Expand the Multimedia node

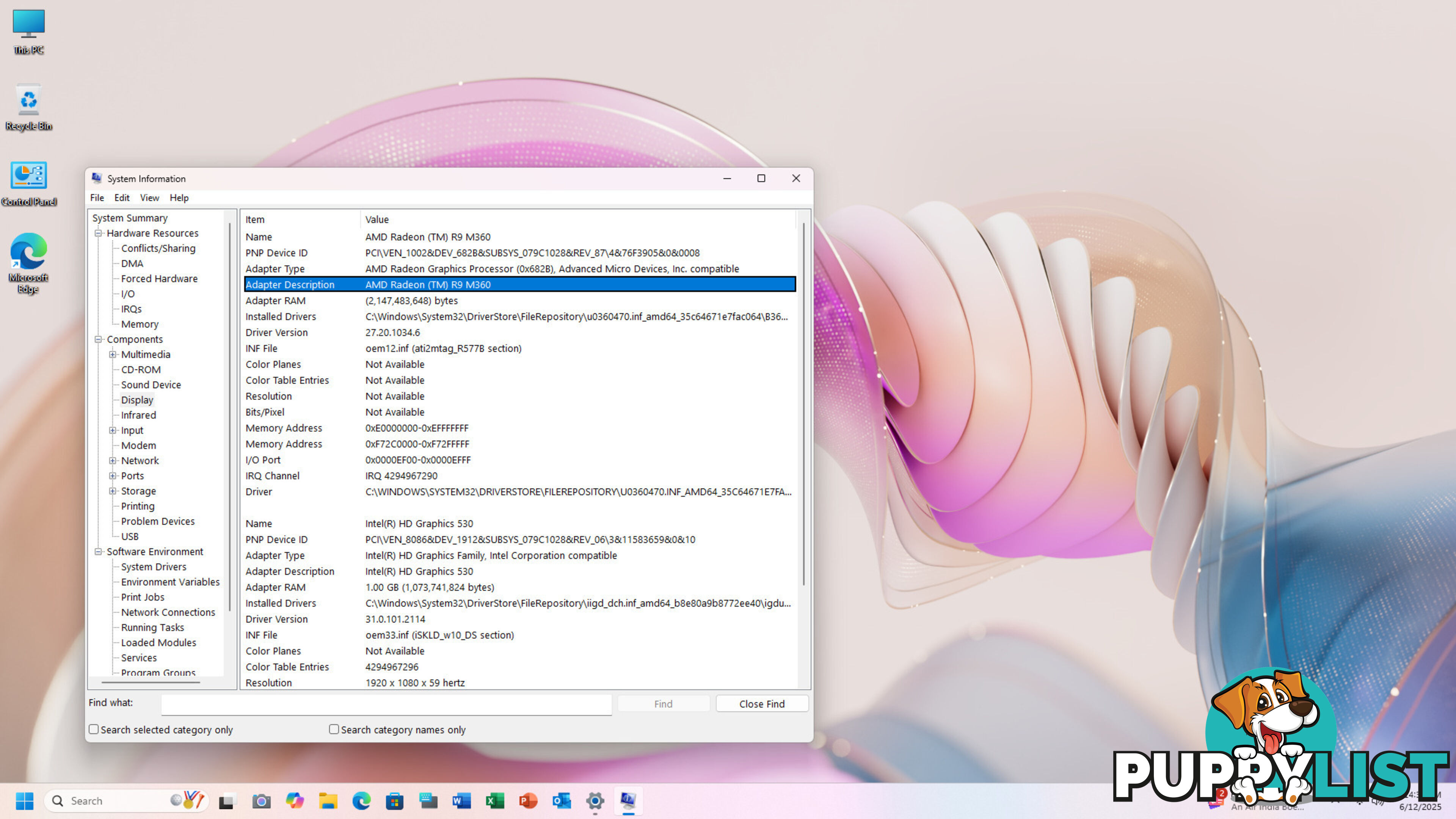coord(113,355)
